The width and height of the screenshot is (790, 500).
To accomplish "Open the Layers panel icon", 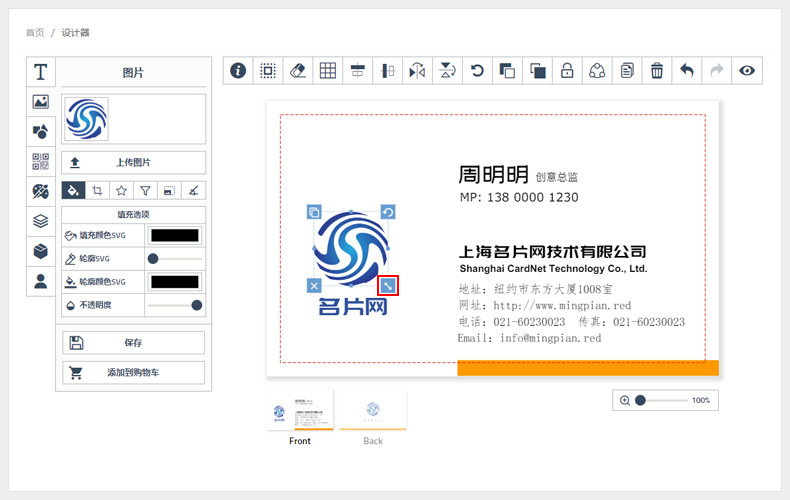I will [x=41, y=221].
